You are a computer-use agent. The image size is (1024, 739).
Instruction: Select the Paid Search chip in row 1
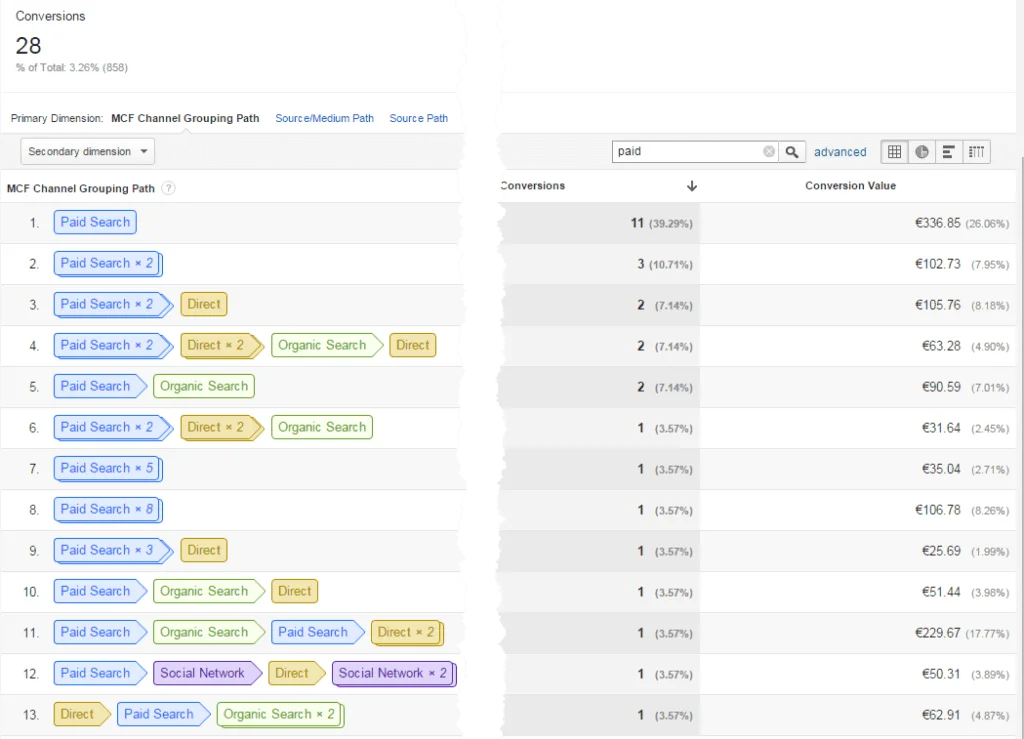point(94,222)
